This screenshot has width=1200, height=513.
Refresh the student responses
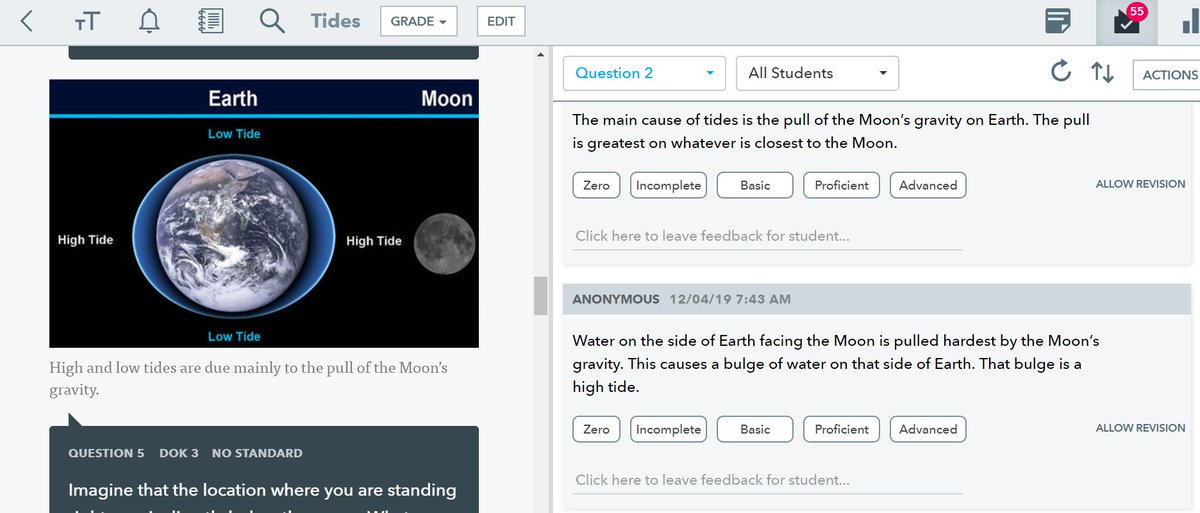pos(1061,71)
